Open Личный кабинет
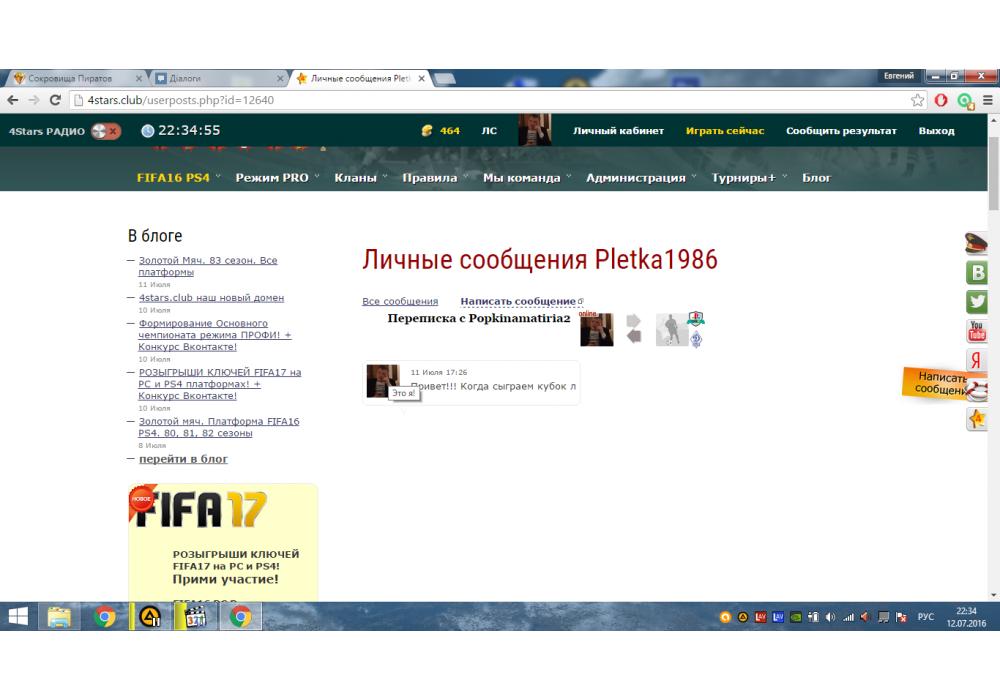Image resolution: width=1000 pixels, height=700 pixels. coord(618,131)
